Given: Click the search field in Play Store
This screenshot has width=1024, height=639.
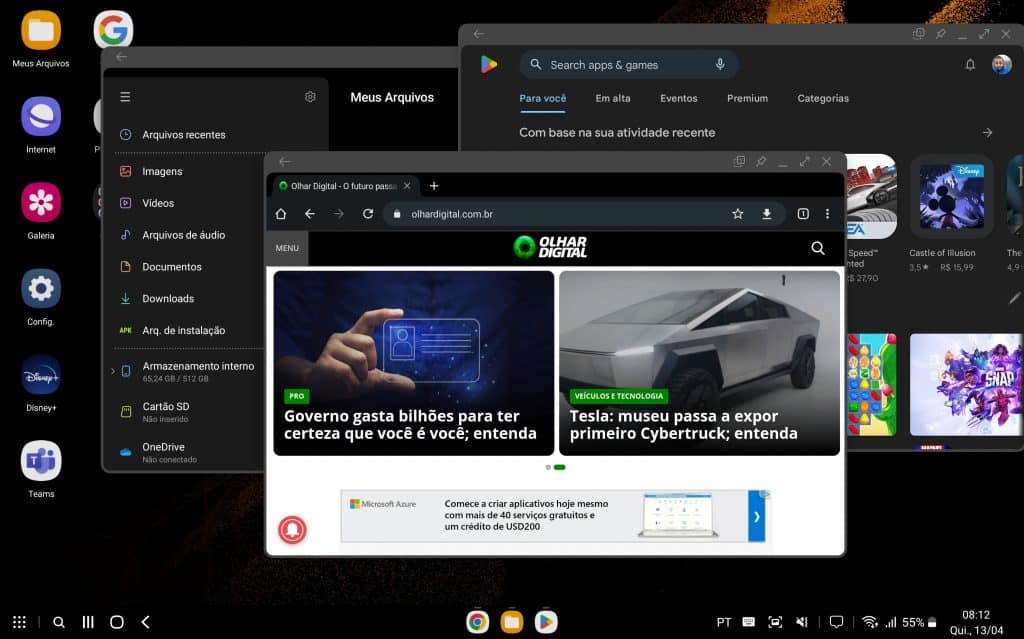Looking at the screenshot, I should pos(629,65).
